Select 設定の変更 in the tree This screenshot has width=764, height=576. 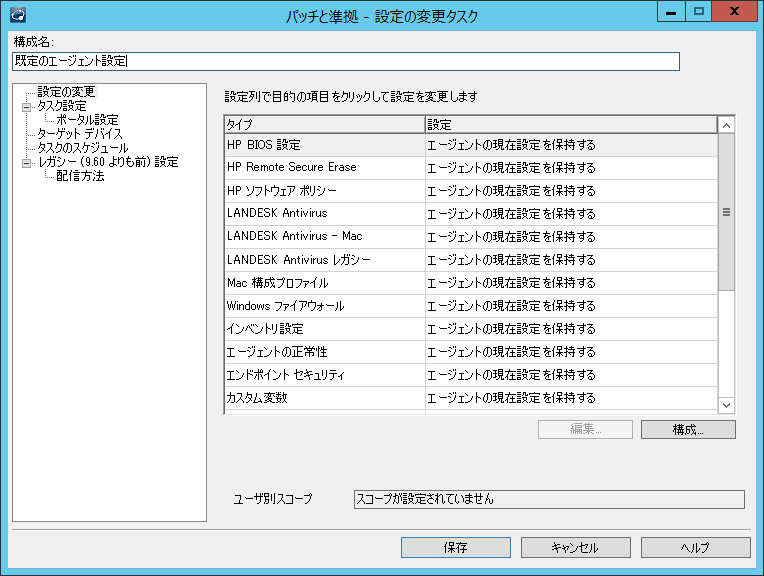tap(66, 92)
